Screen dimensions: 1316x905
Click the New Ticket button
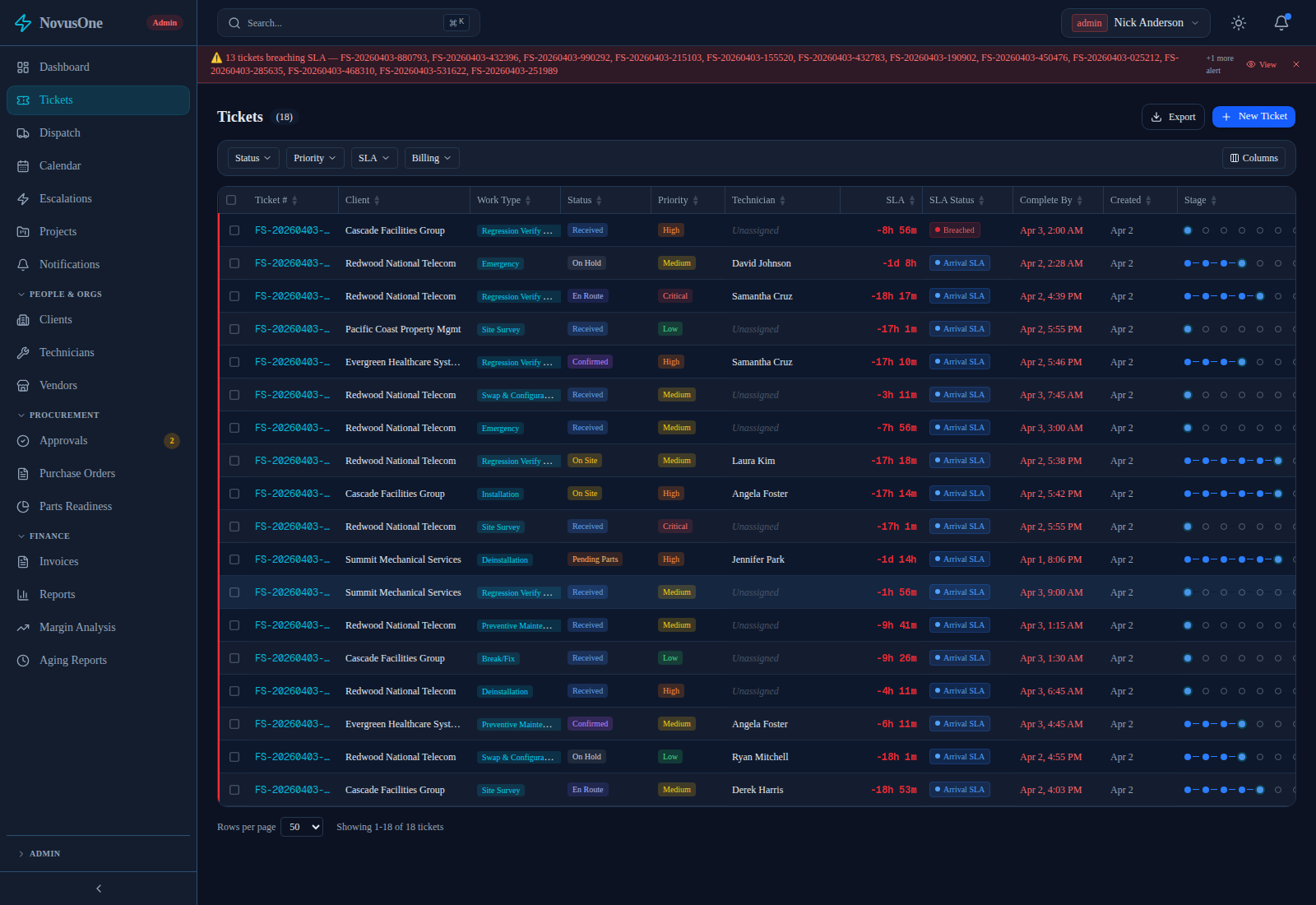click(1253, 117)
